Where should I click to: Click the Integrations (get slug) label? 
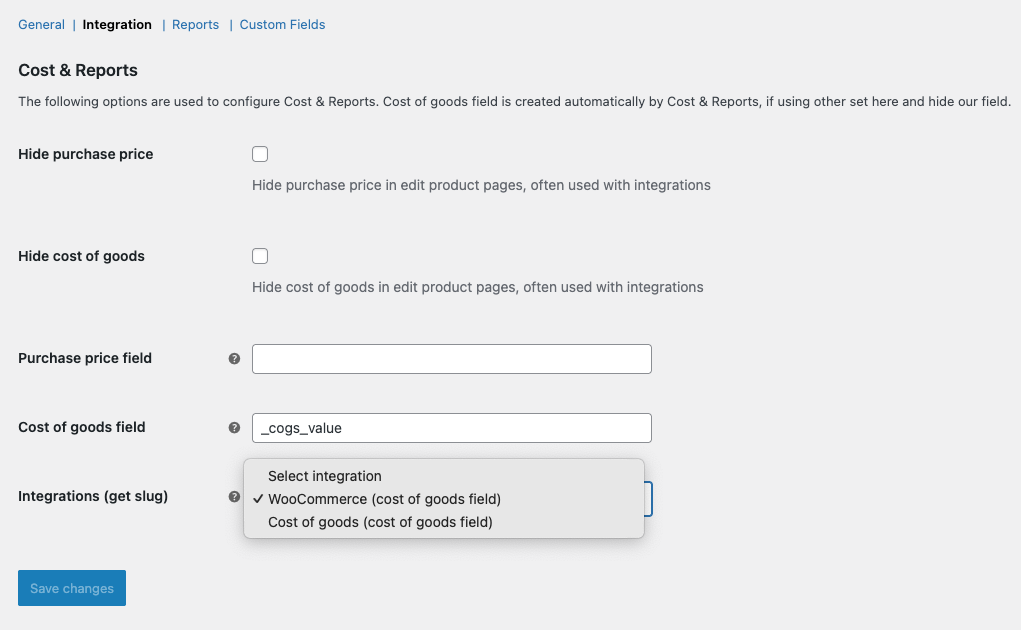click(93, 496)
